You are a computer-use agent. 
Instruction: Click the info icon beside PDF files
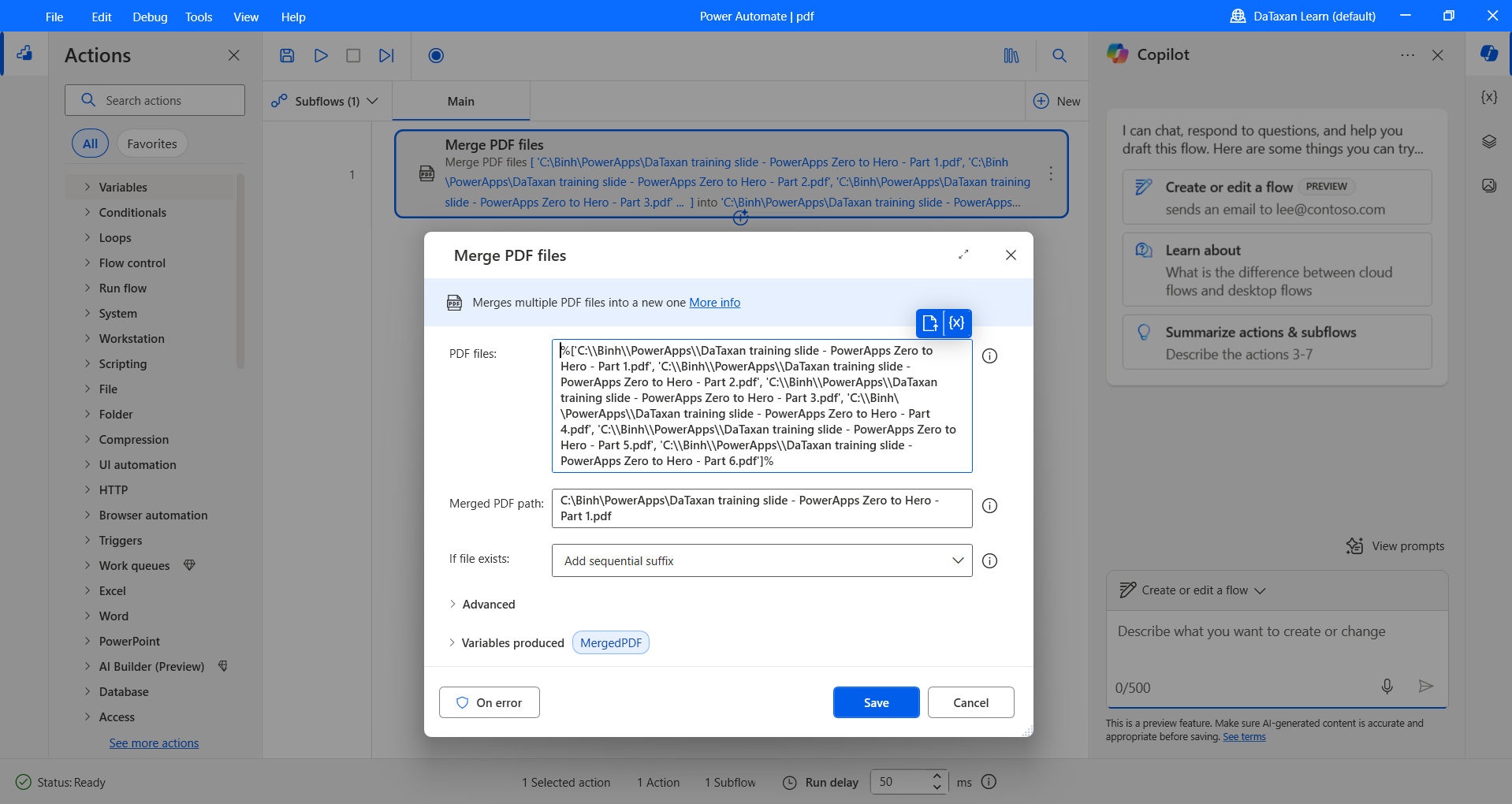tap(990, 356)
